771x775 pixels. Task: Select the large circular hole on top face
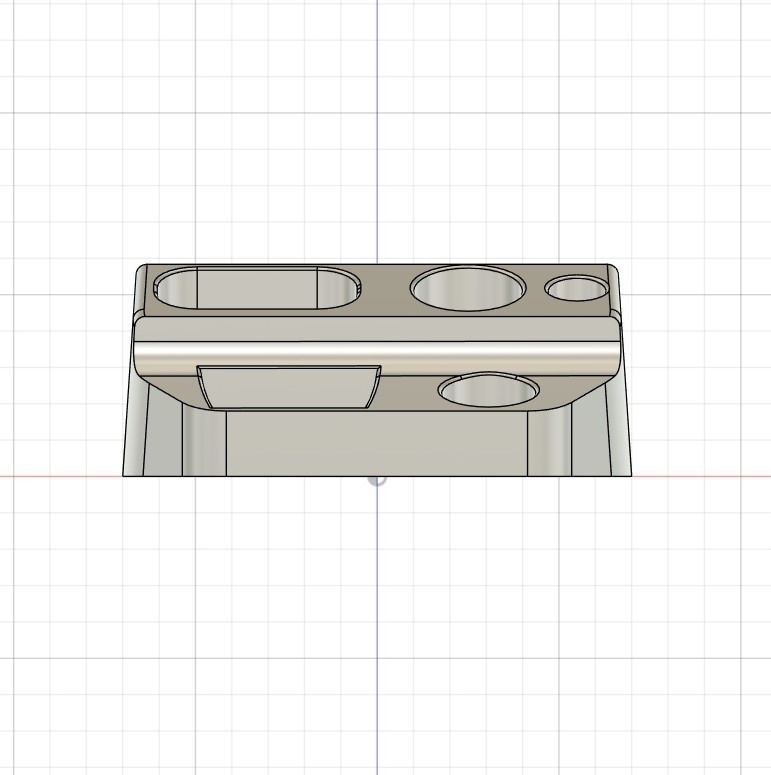pos(467,288)
